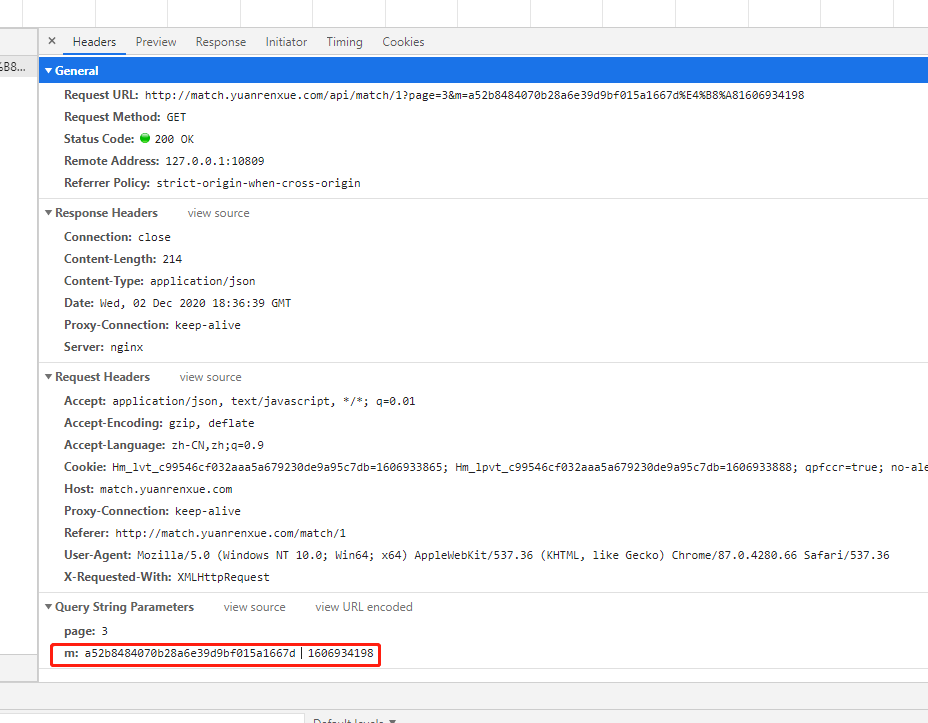Open the Timing tab
The height and width of the screenshot is (723, 928).
pyautogui.click(x=344, y=42)
